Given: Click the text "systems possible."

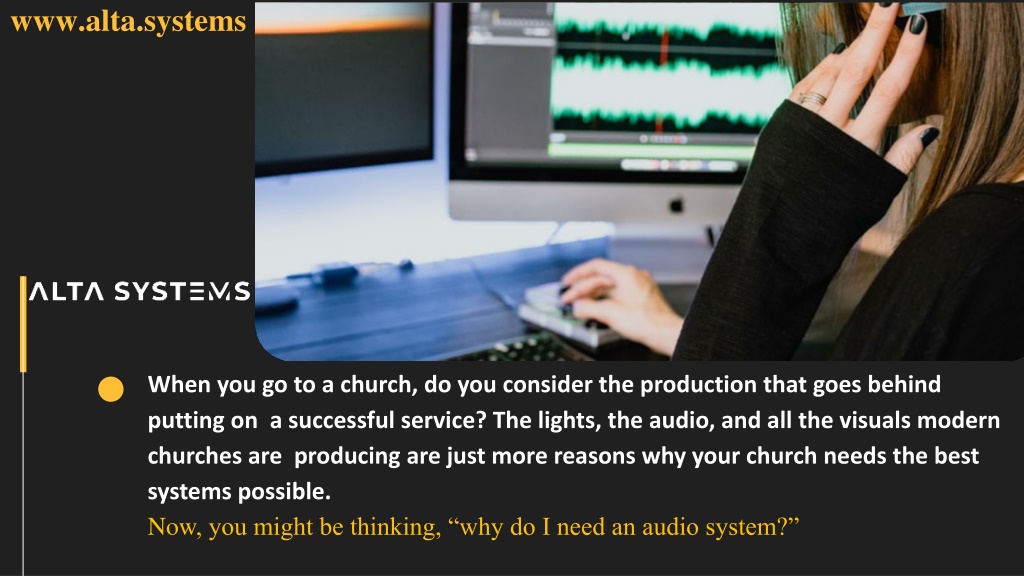Looking at the screenshot, I should click(239, 492).
